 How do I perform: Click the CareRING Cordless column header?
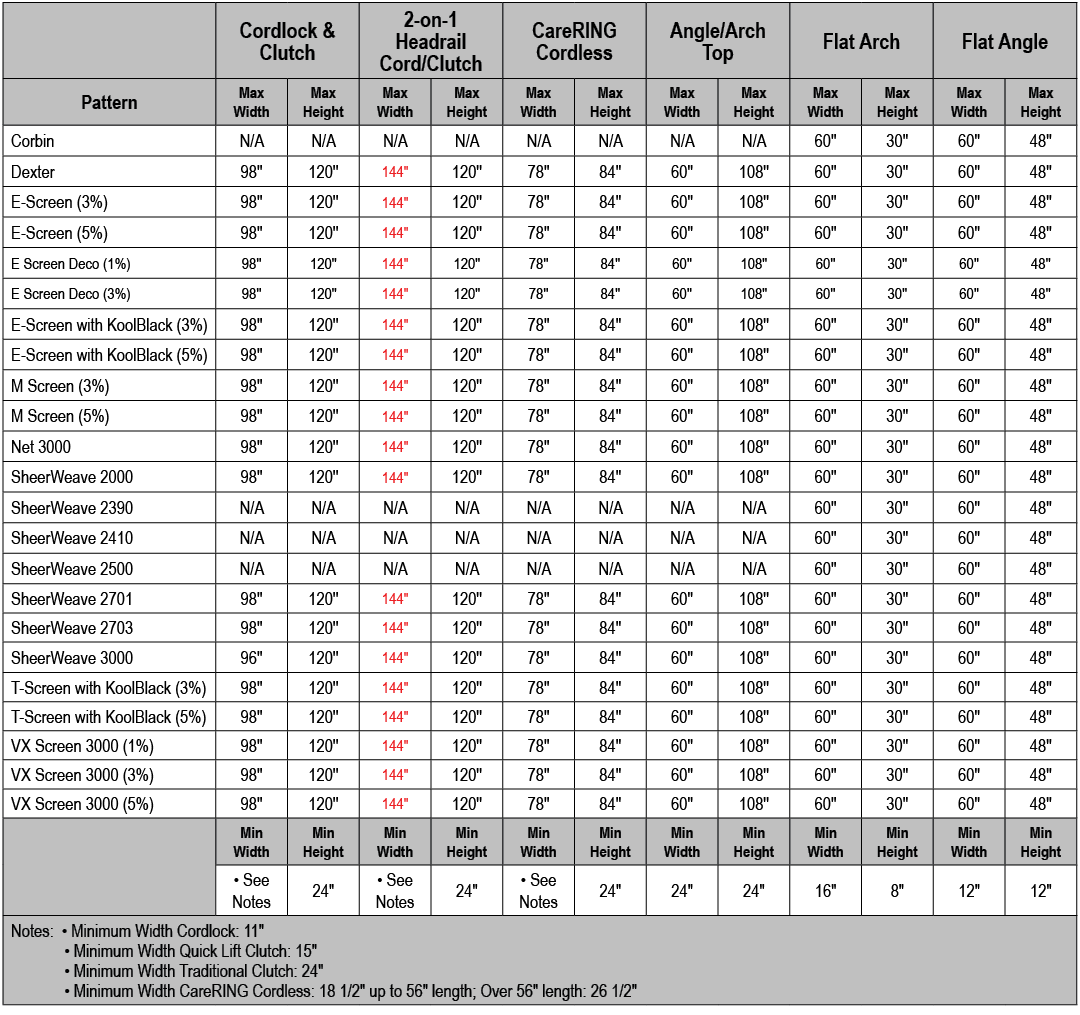click(574, 41)
